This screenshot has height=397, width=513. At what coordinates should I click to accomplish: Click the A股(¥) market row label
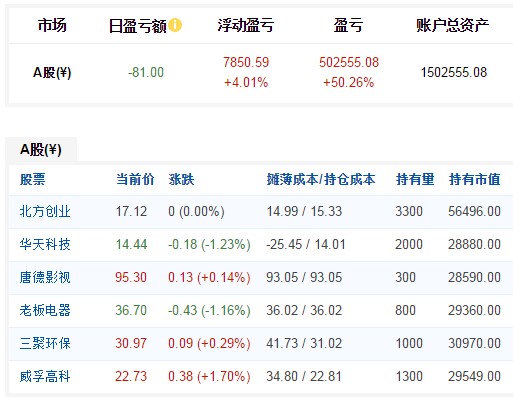point(52,72)
